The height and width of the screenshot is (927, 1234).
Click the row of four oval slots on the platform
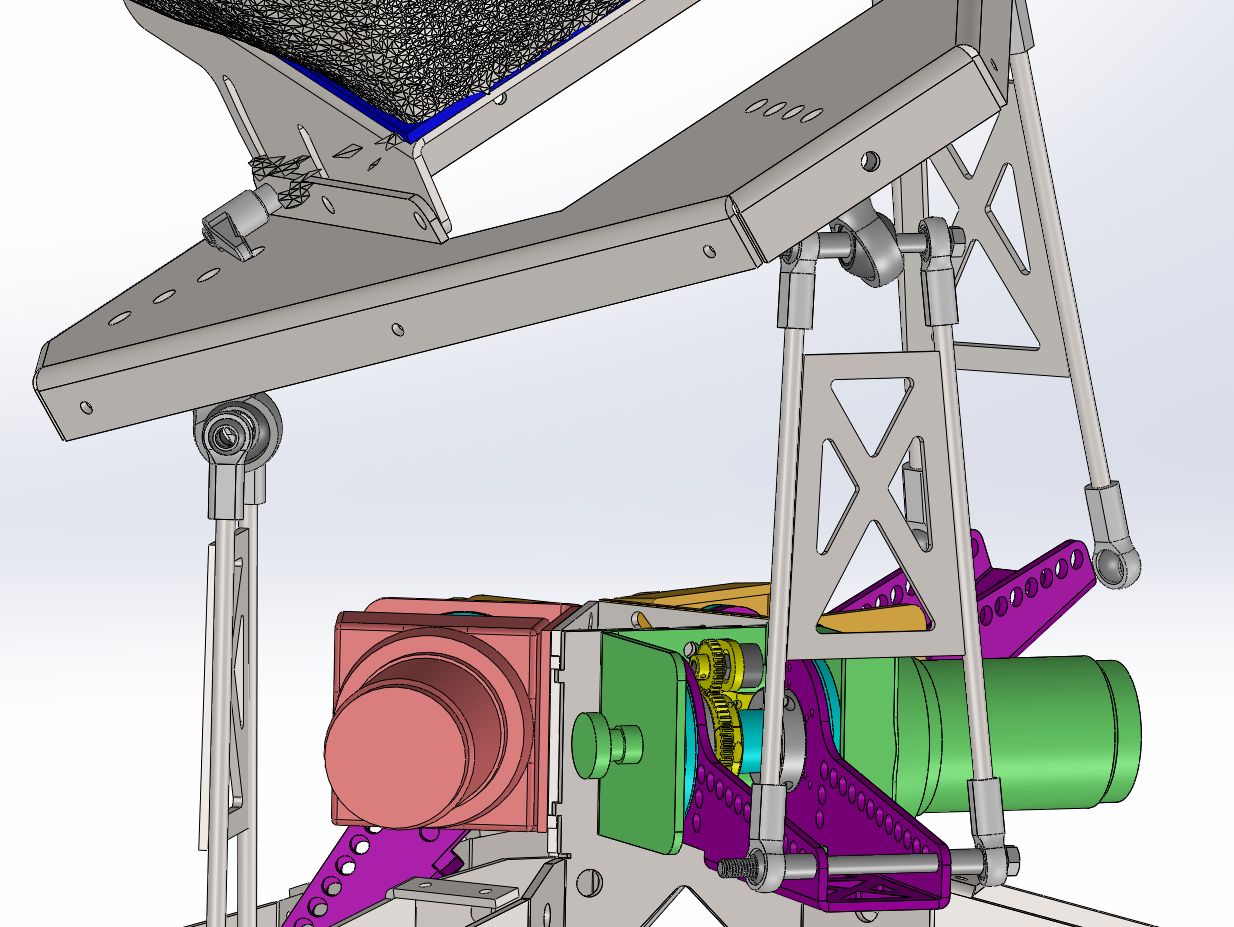(x=784, y=109)
